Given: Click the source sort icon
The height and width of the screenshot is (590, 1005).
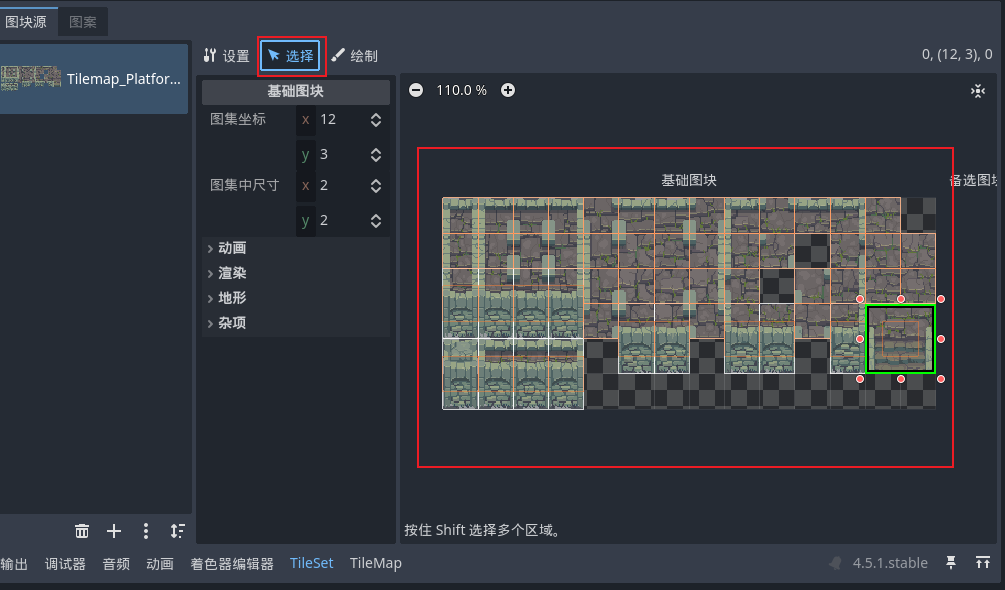Looking at the screenshot, I should coord(178,531).
